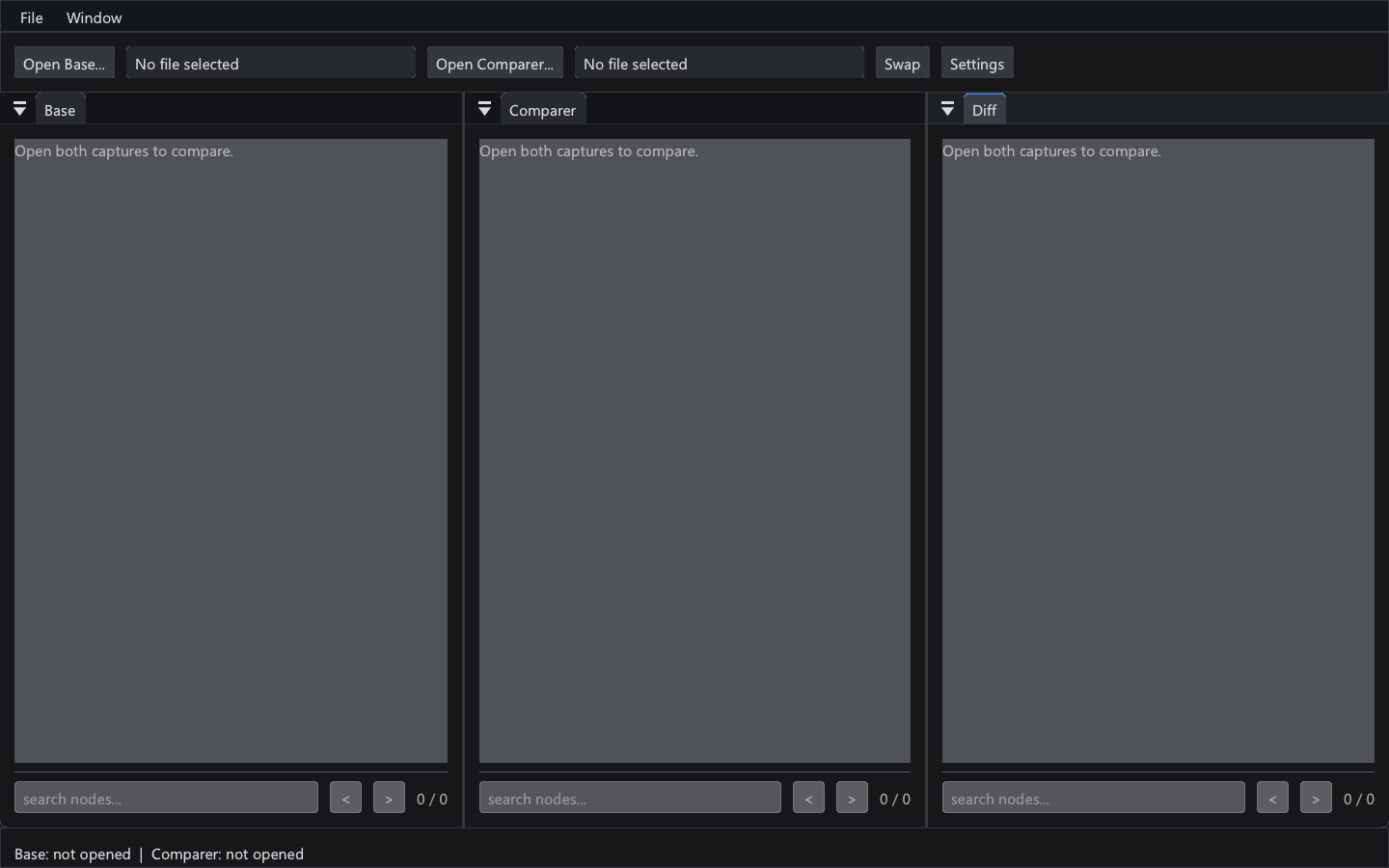The height and width of the screenshot is (868, 1389).
Task: Click the 0 / 0 counter in Diff panel
Action: coord(1359,799)
